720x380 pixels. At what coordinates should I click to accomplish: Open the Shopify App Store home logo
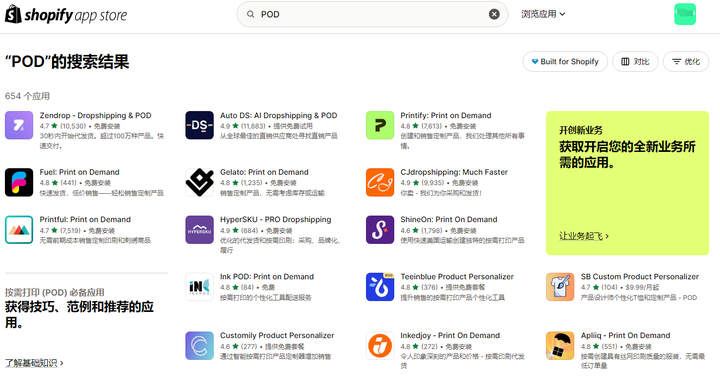click(66, 15)
